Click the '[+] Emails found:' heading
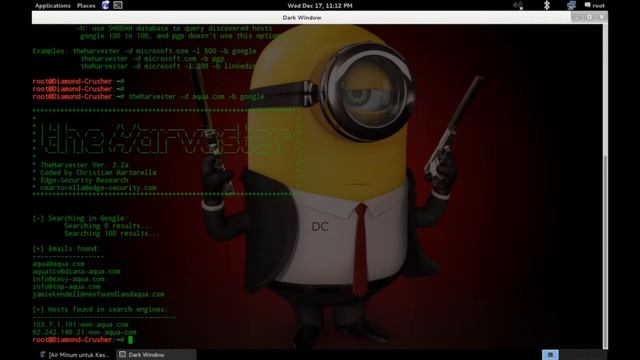640x360 pixels. 66,249
